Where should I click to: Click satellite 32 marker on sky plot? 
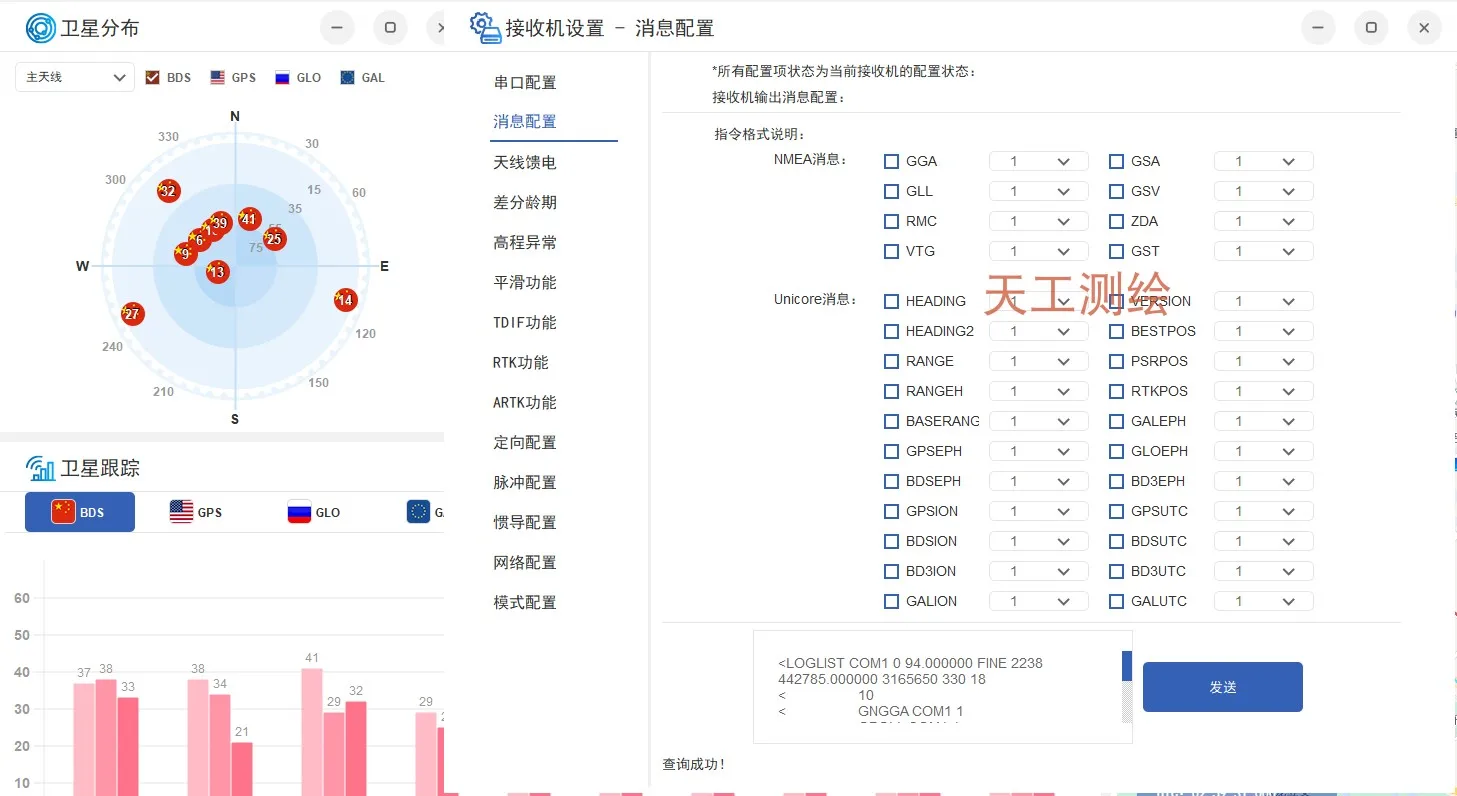[168, 191]
